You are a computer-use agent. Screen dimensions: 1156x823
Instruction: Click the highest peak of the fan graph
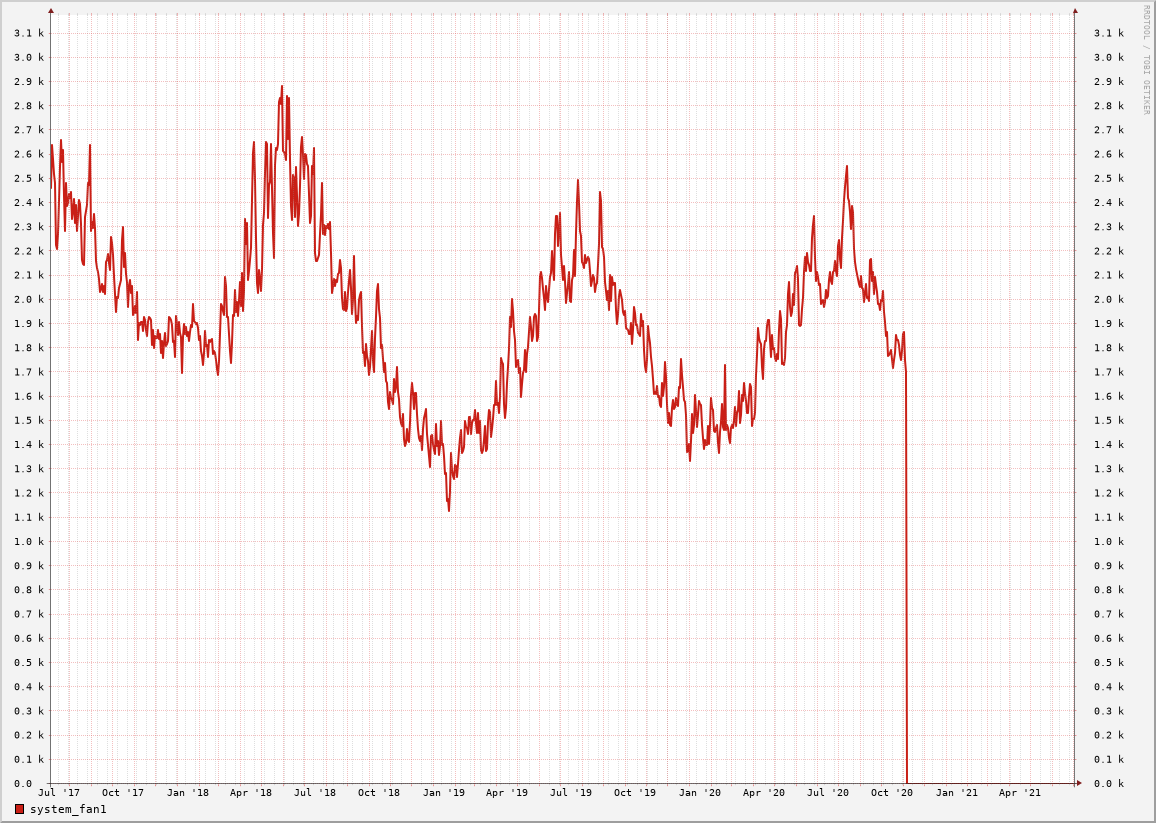coord(282,87)
